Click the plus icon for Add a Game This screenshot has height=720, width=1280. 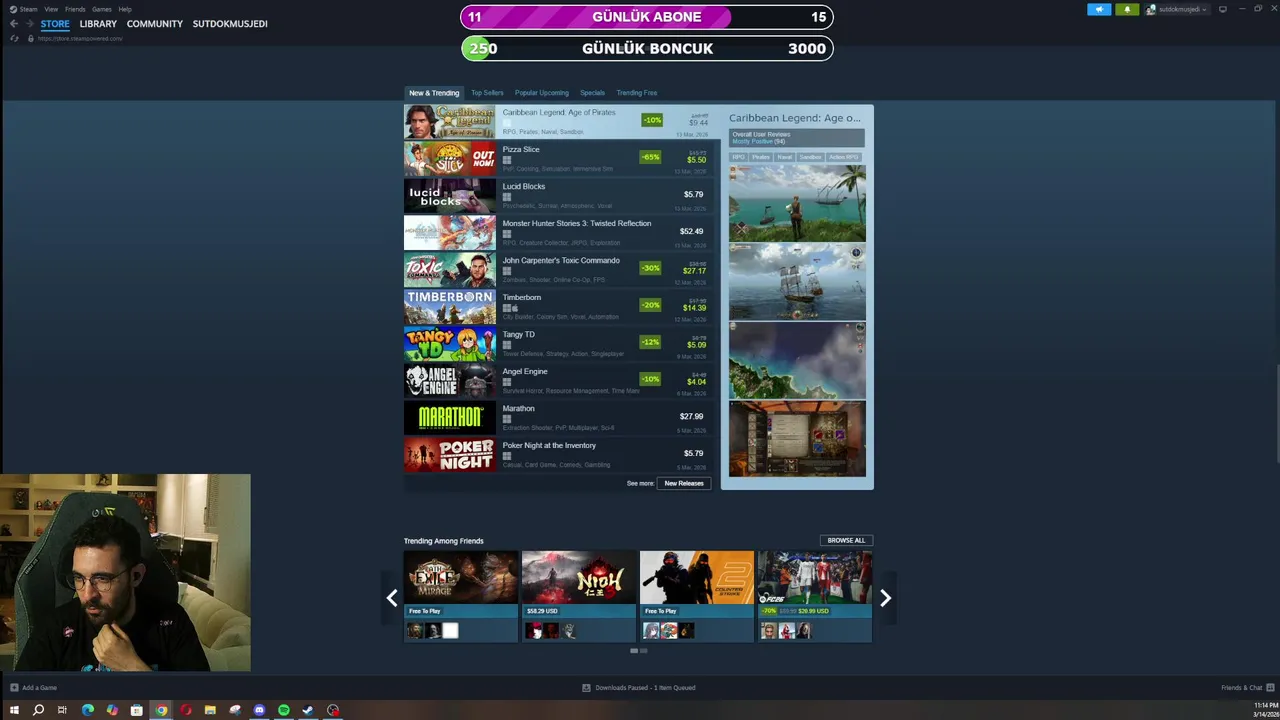coord(14,687)
